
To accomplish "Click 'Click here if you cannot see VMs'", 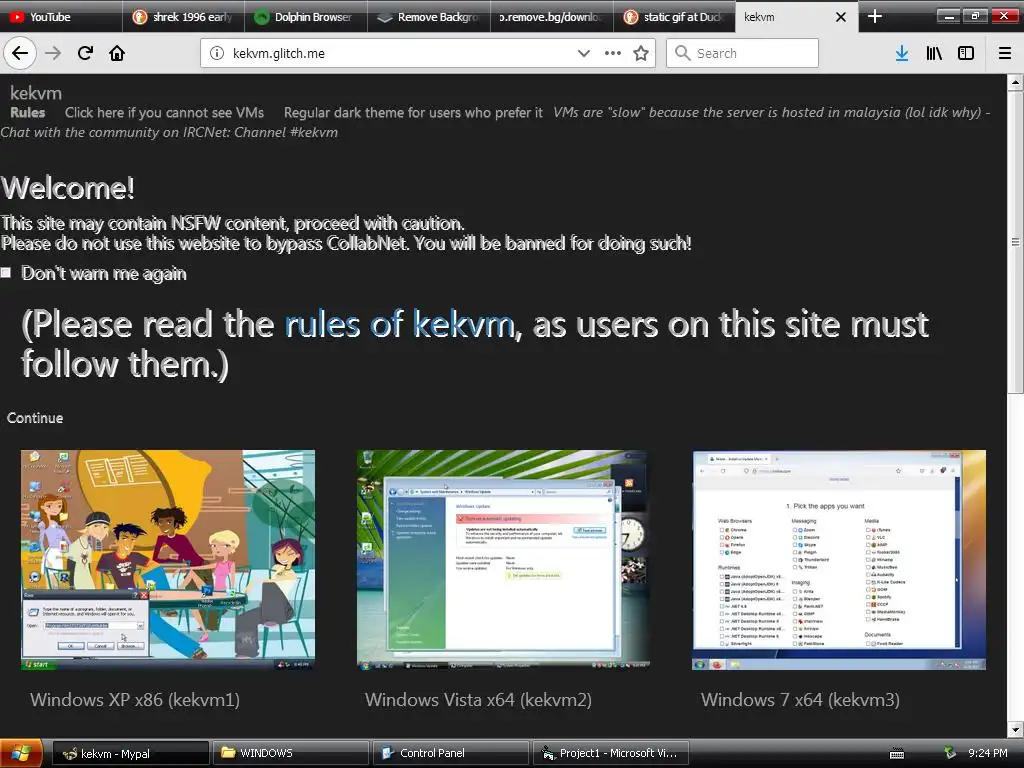I will pyautogui.click(x=165, y=112).
